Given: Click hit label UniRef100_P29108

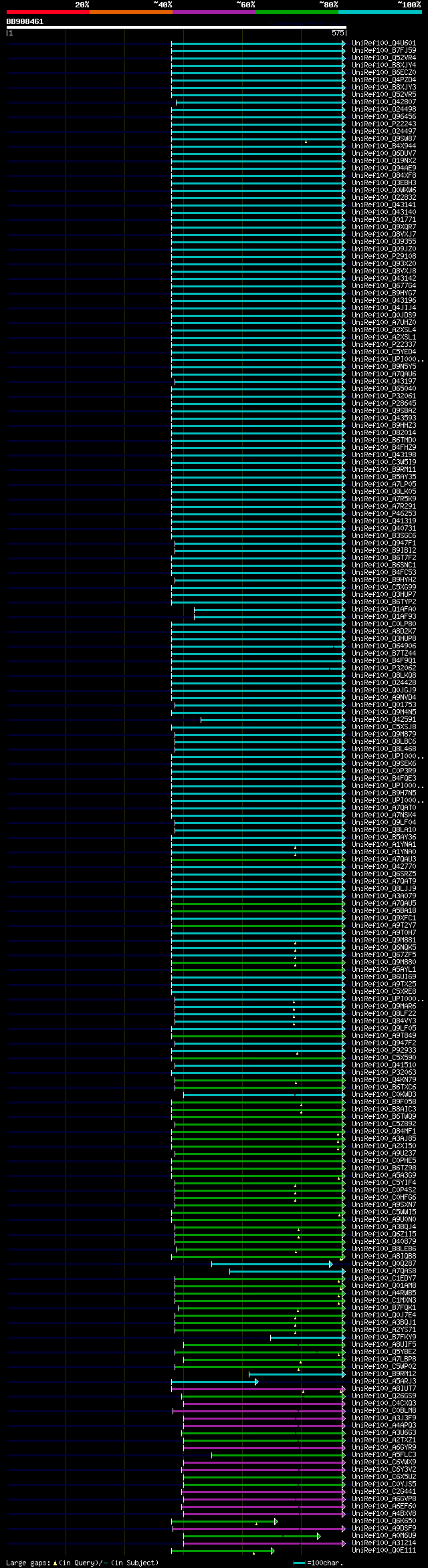Looking at the screenshot, I should 384,257.
